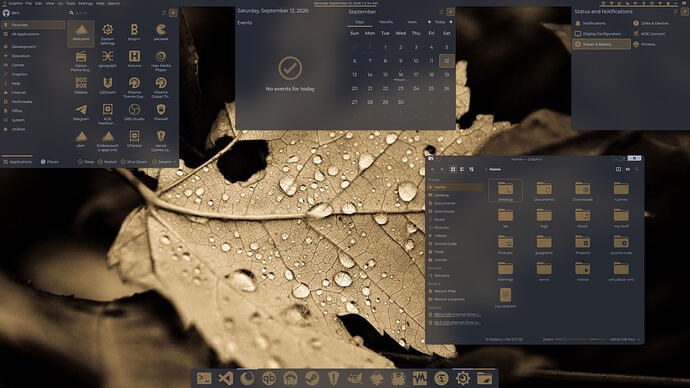
Task: Open the file manager folder icon in dock
Action: click(x=484, y=378)
